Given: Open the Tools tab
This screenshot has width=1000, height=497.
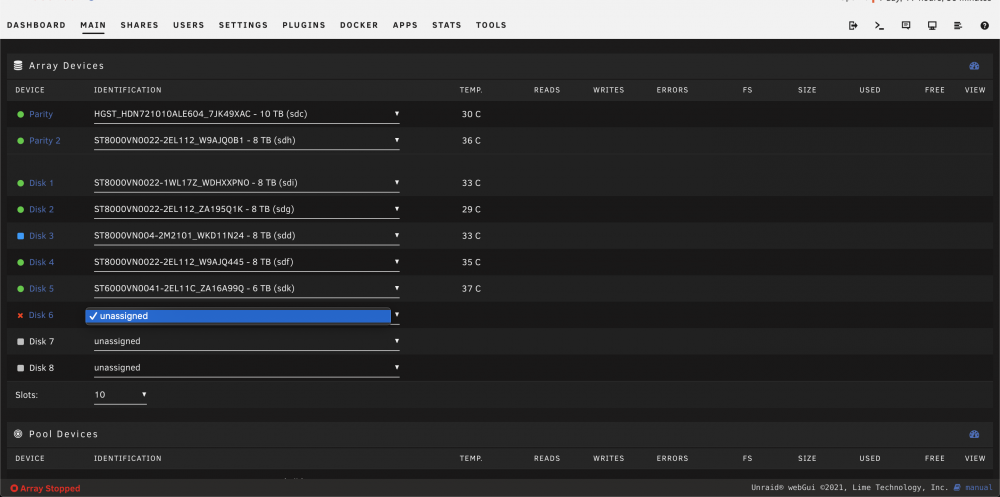Looking at the screenshot, I should tap(491, 26).
